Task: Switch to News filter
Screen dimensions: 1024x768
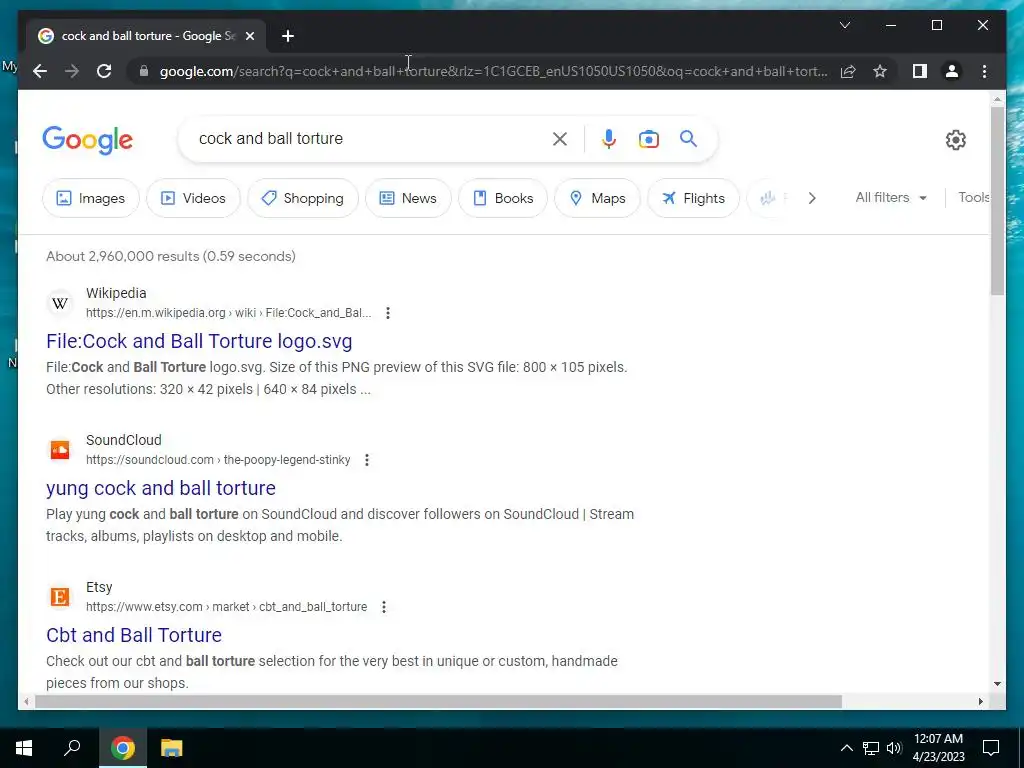Action: pyautogui.click(x=408, y=198)
